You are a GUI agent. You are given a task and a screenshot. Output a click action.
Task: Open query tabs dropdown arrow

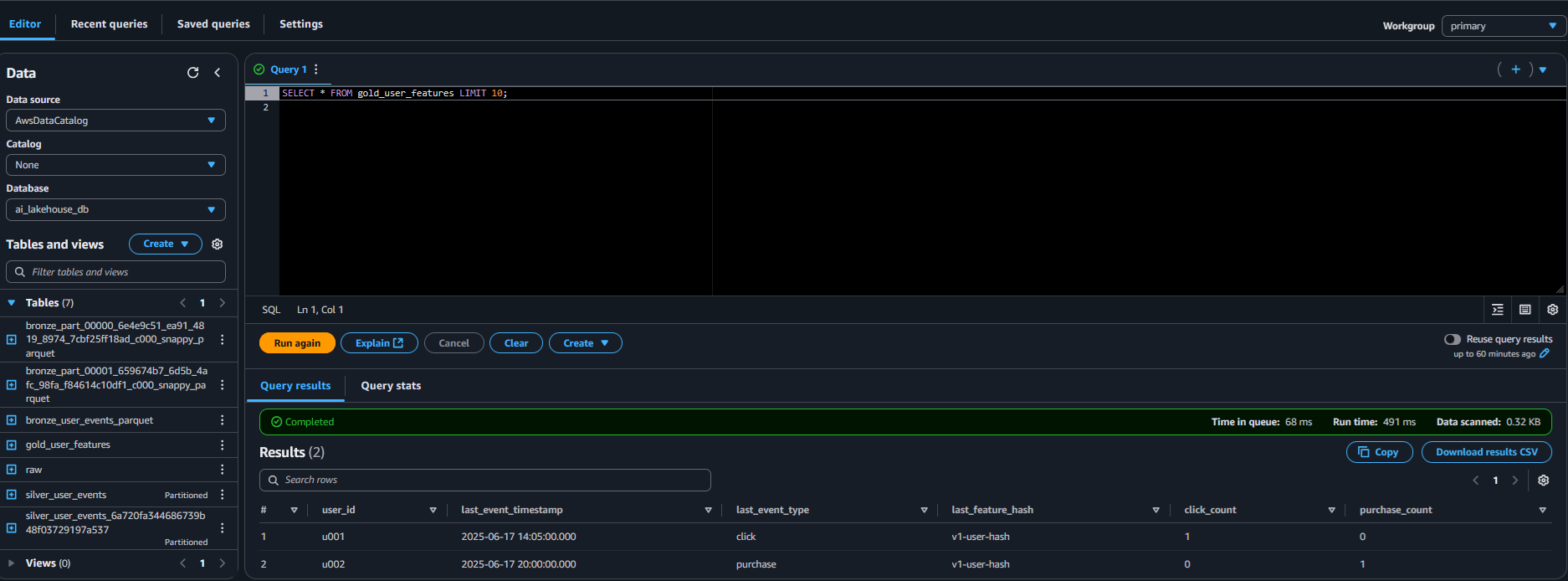pos(1543,70)
